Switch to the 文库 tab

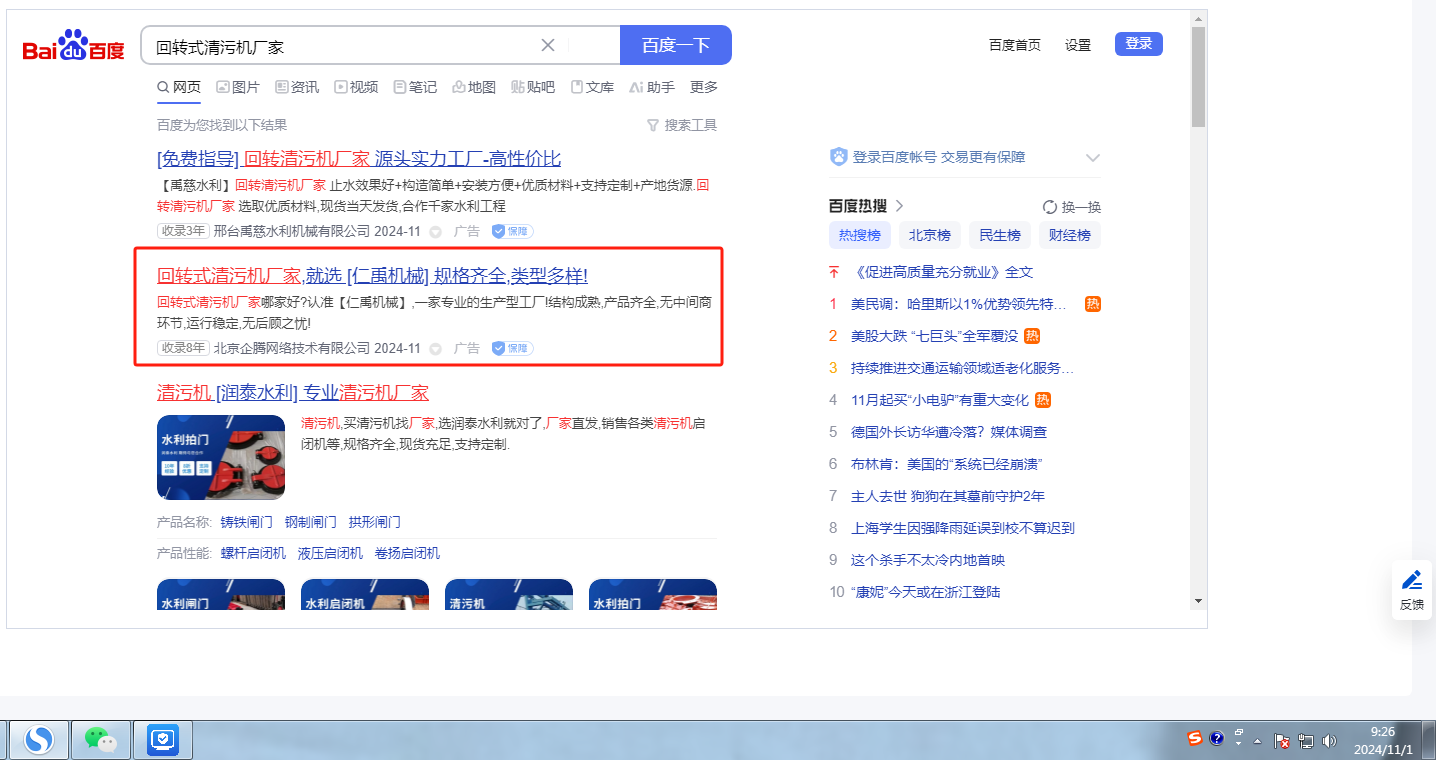(x=592, y=87)
